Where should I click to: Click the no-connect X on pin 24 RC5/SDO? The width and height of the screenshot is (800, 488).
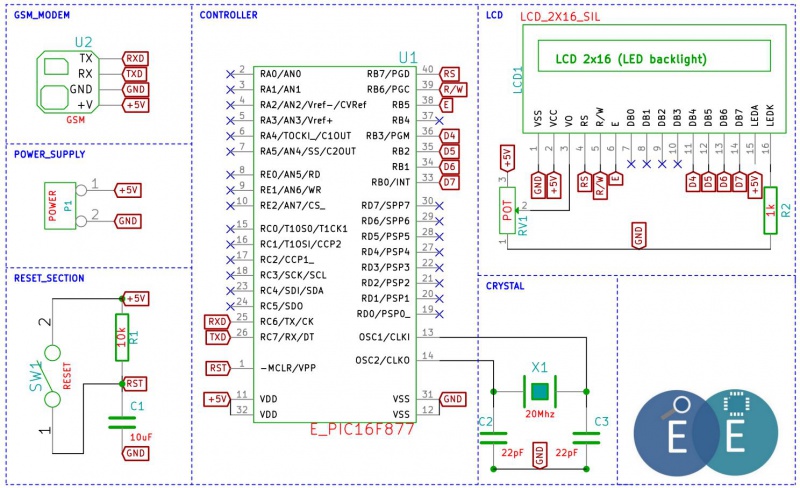coord(230,306)
